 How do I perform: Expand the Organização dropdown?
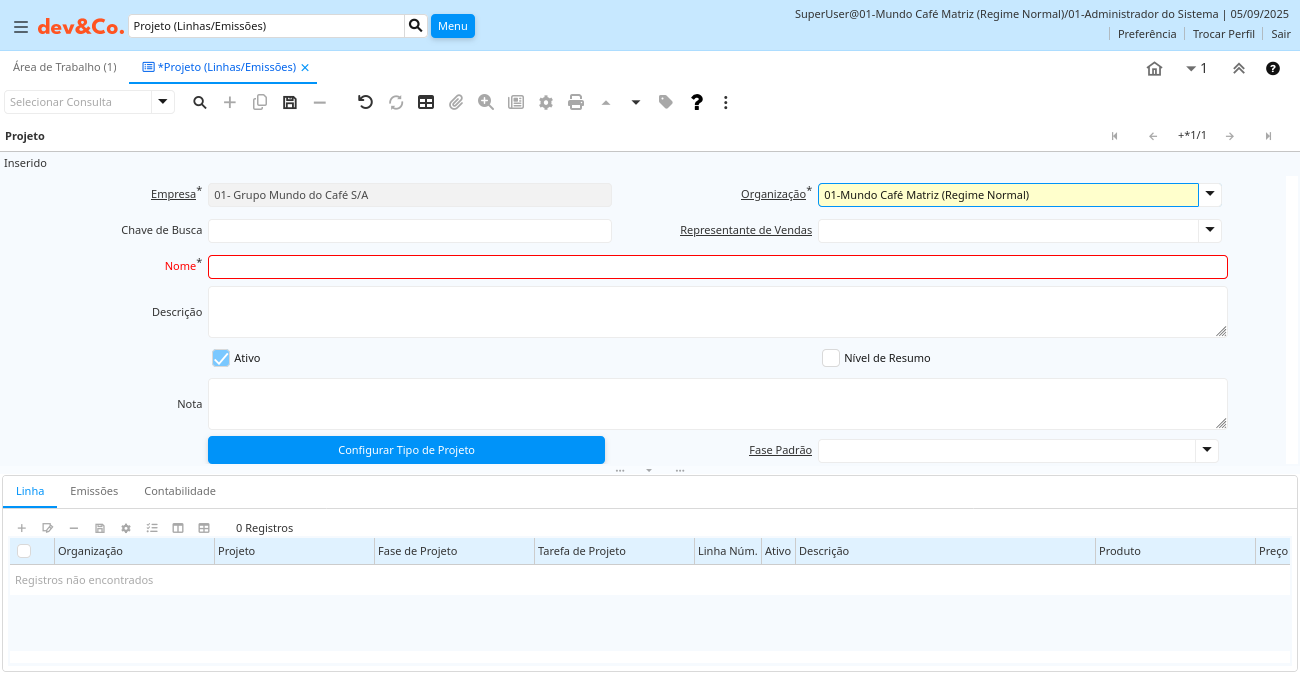pos(1210,195)
